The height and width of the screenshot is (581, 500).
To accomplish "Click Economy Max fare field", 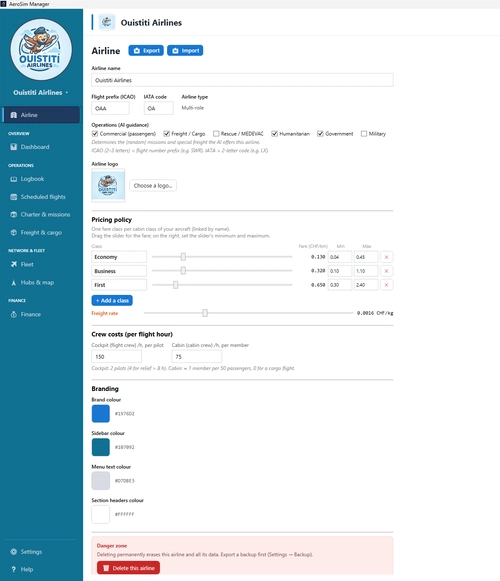I will [366, 257].
